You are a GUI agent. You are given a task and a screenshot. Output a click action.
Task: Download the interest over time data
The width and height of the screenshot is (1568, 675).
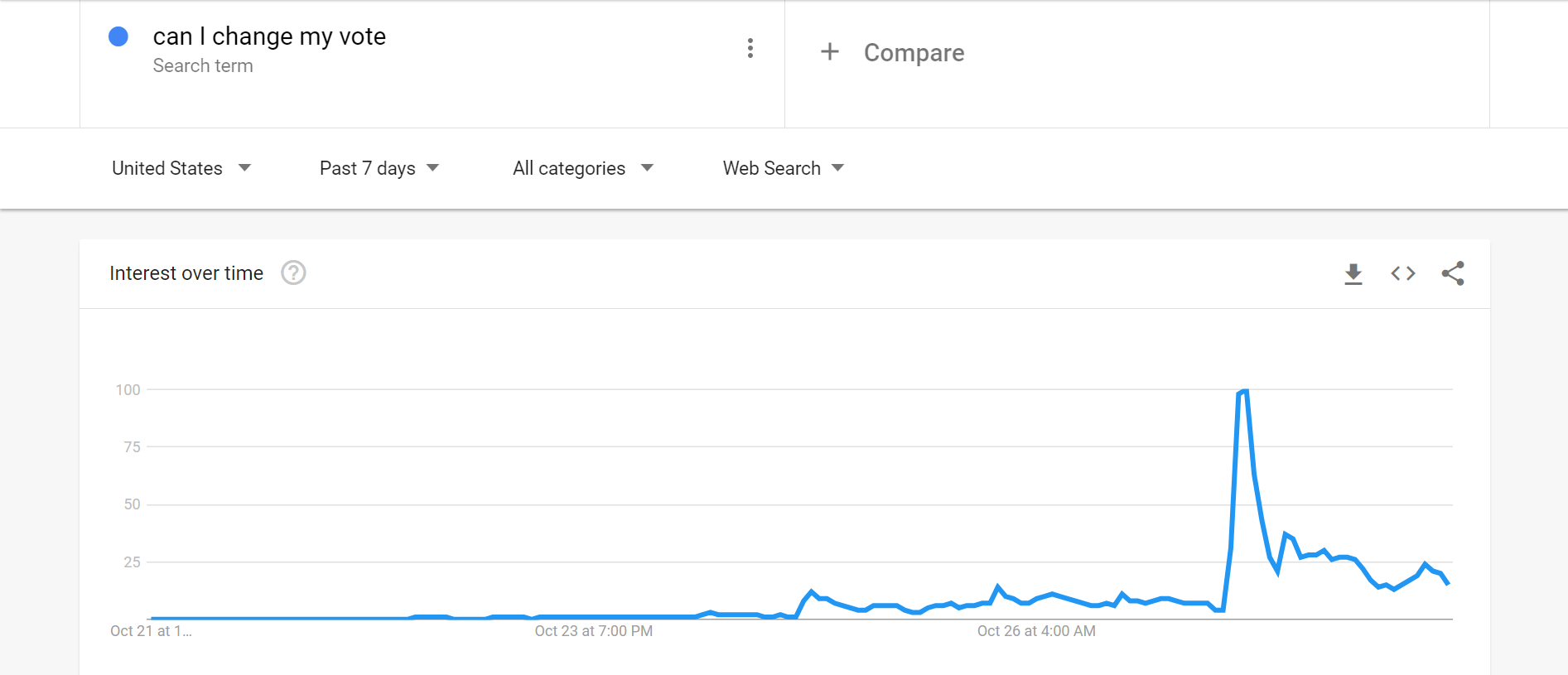[x=1353, y=273]
